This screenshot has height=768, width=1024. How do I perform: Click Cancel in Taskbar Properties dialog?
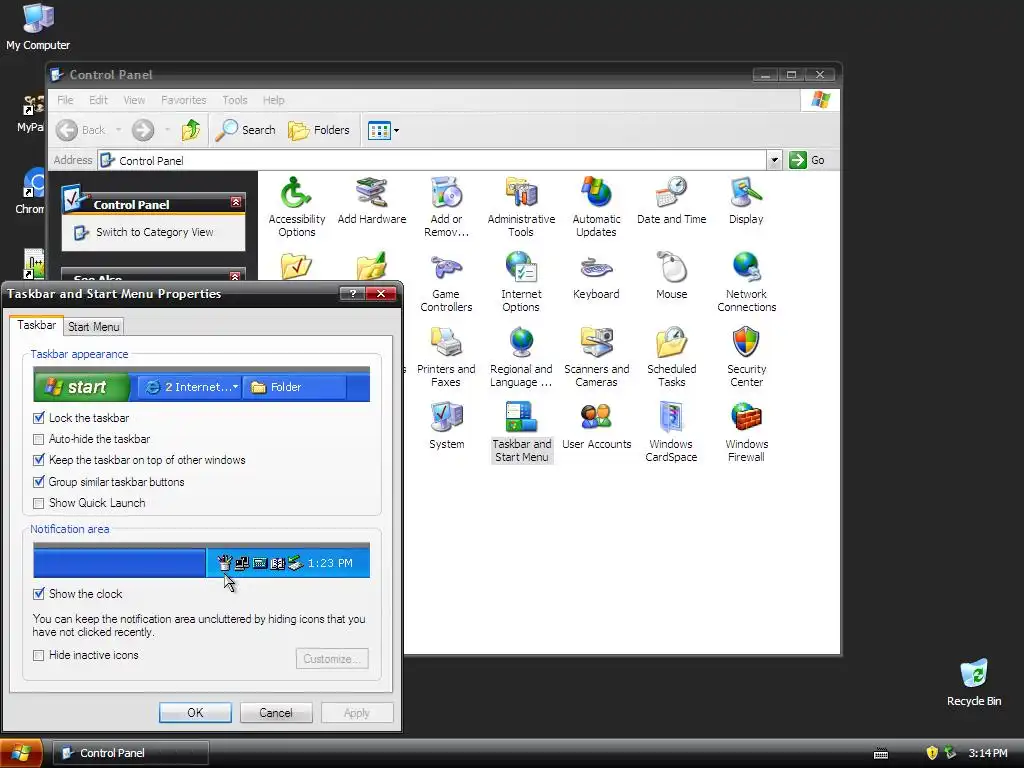pos(276,712)
